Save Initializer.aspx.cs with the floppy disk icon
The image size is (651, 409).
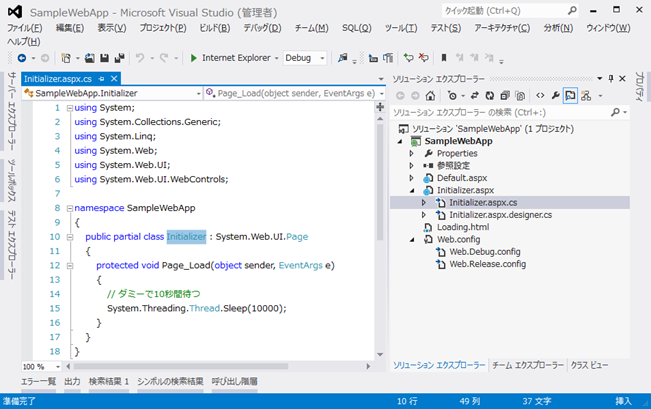pos(104,58)
